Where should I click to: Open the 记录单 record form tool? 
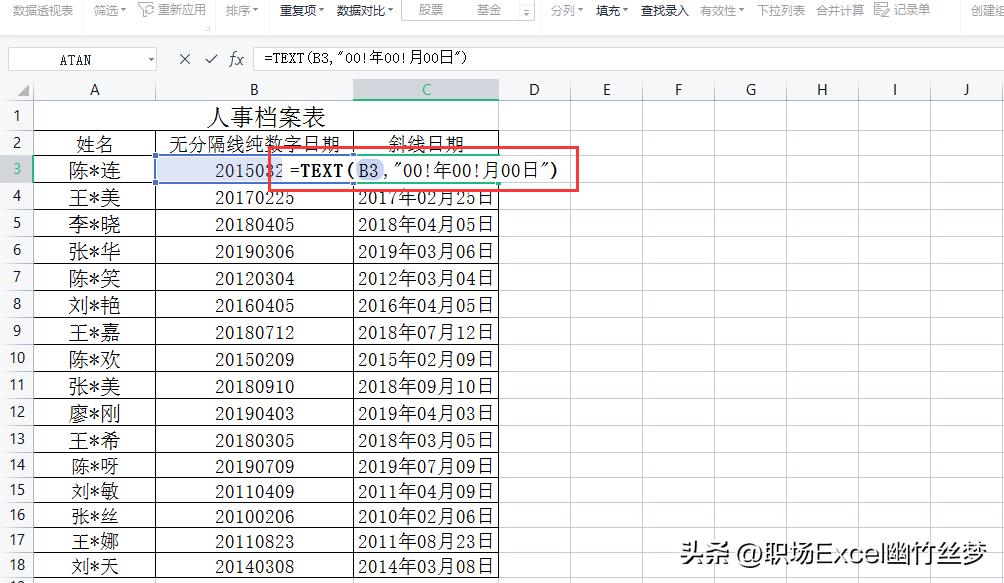pyautogui.click(x=905, y=11)
